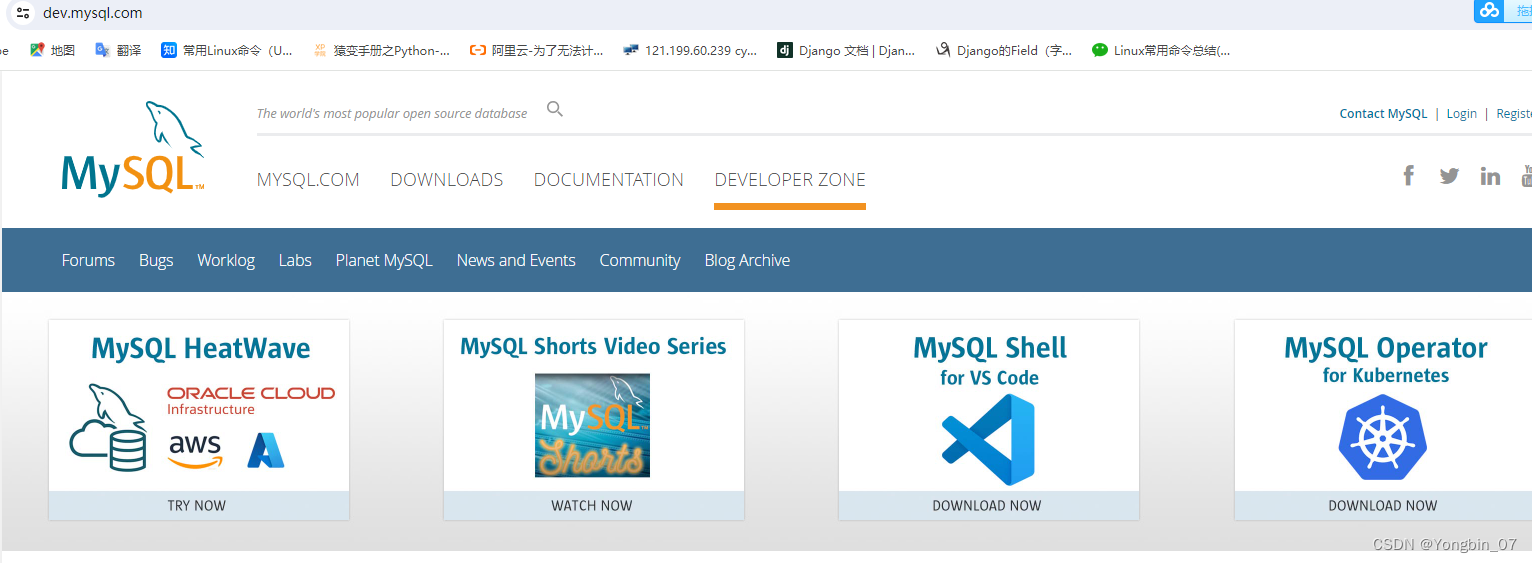Click the VS Code logo image
The image size is (1532, 563).
coord(988,440)
